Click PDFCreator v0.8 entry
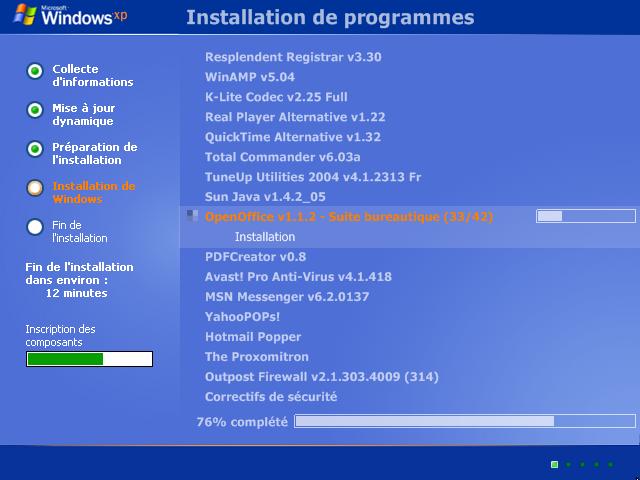The height and width of the screenshot is (480, 640). point(256,257)
